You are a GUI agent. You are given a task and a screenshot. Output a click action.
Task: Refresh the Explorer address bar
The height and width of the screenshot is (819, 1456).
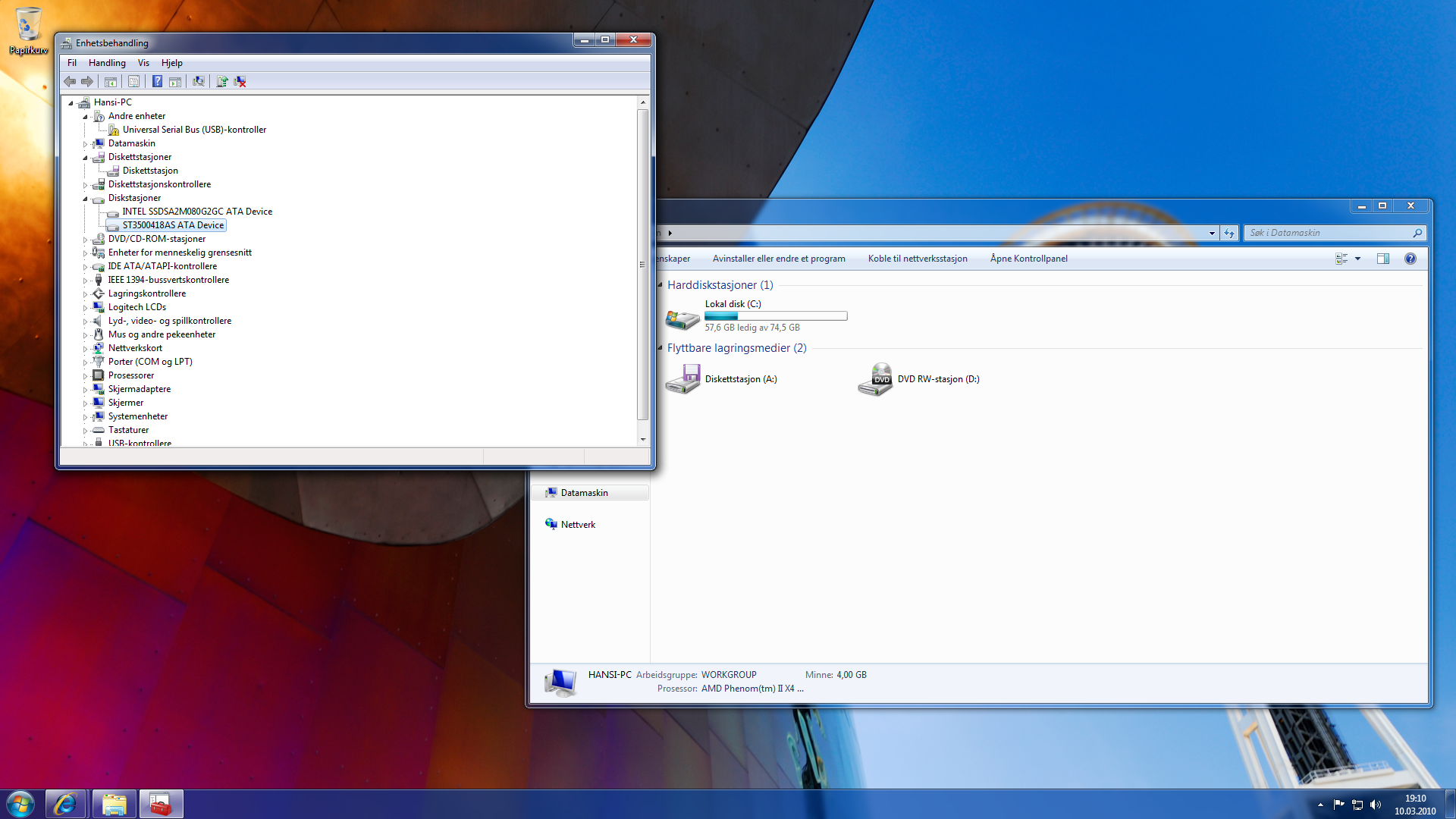point(1229,233)
